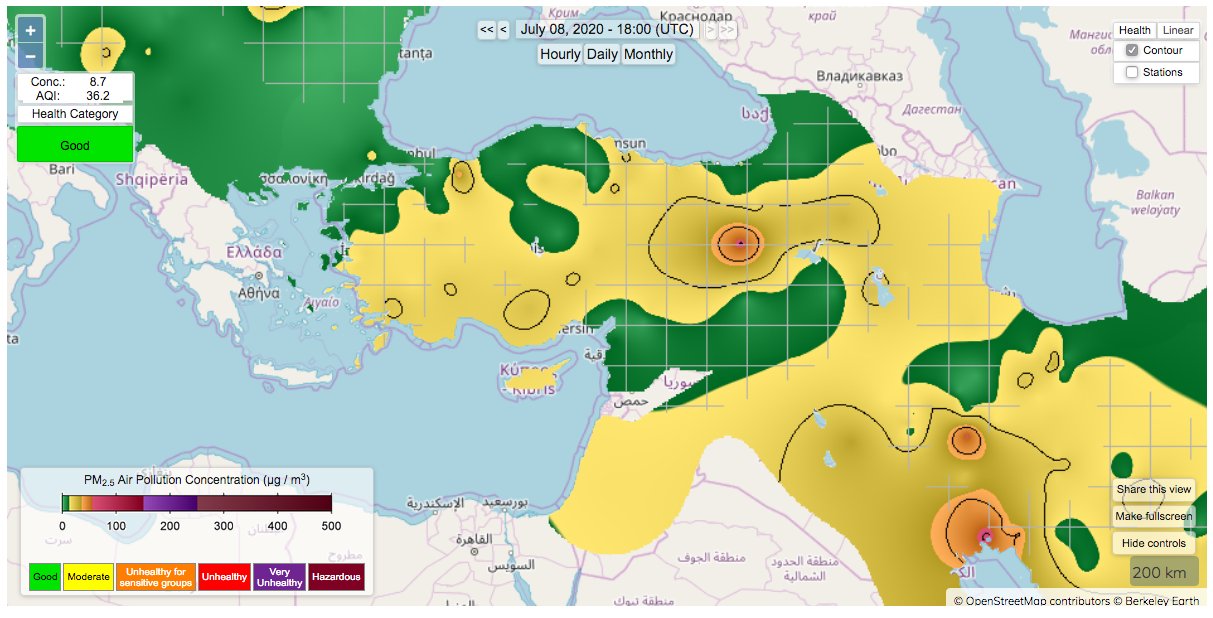
Task: Step back one hour with < button
Action: tap(503, 30)
